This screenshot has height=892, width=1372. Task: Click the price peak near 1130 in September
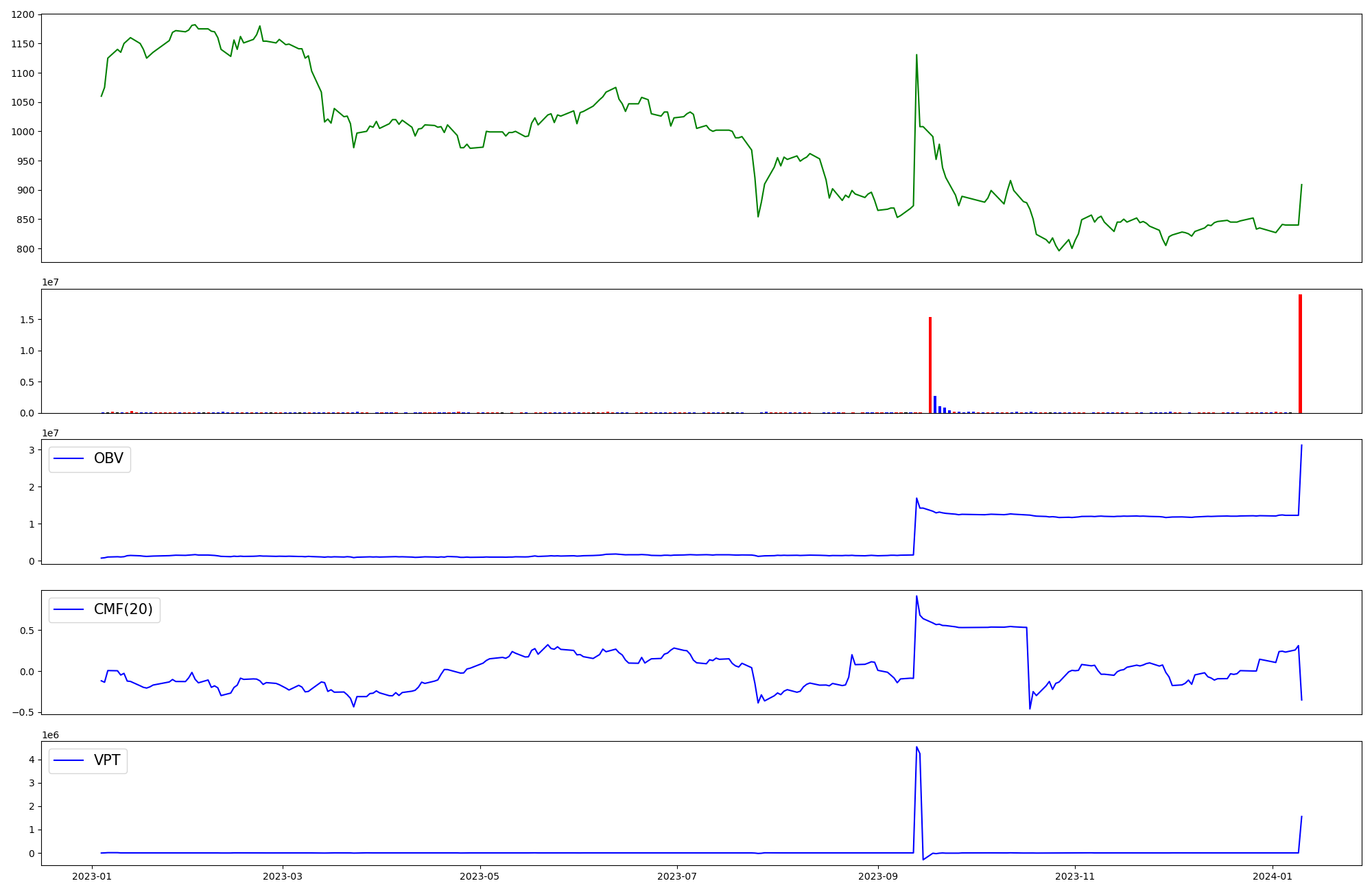pos(916,55)
